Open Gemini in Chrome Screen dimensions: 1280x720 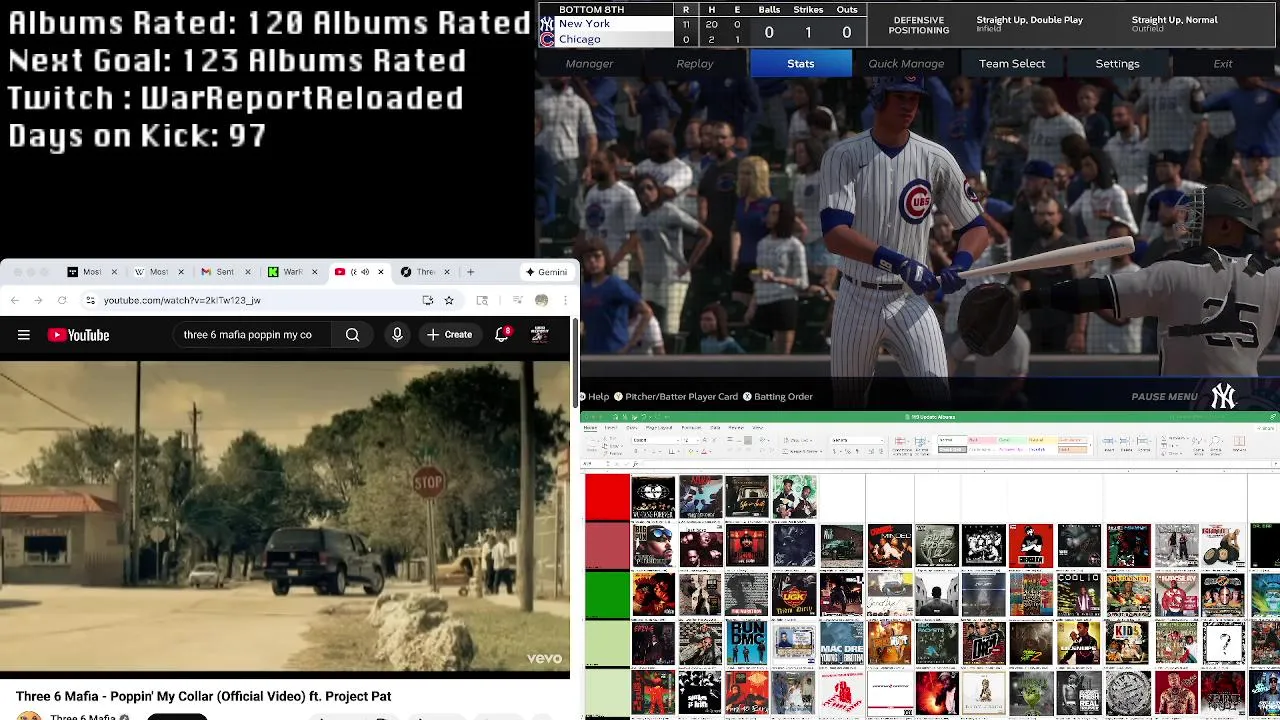tap(547, 272)
